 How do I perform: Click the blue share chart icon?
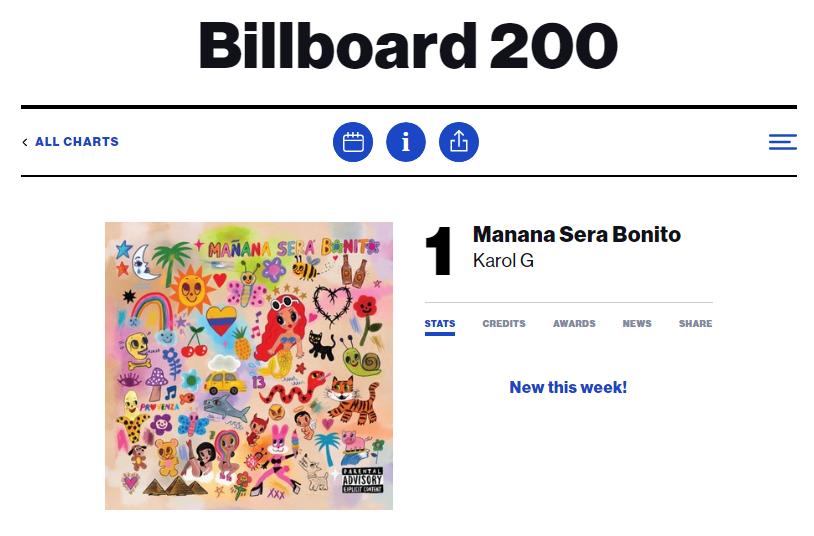tap(459, 142)
